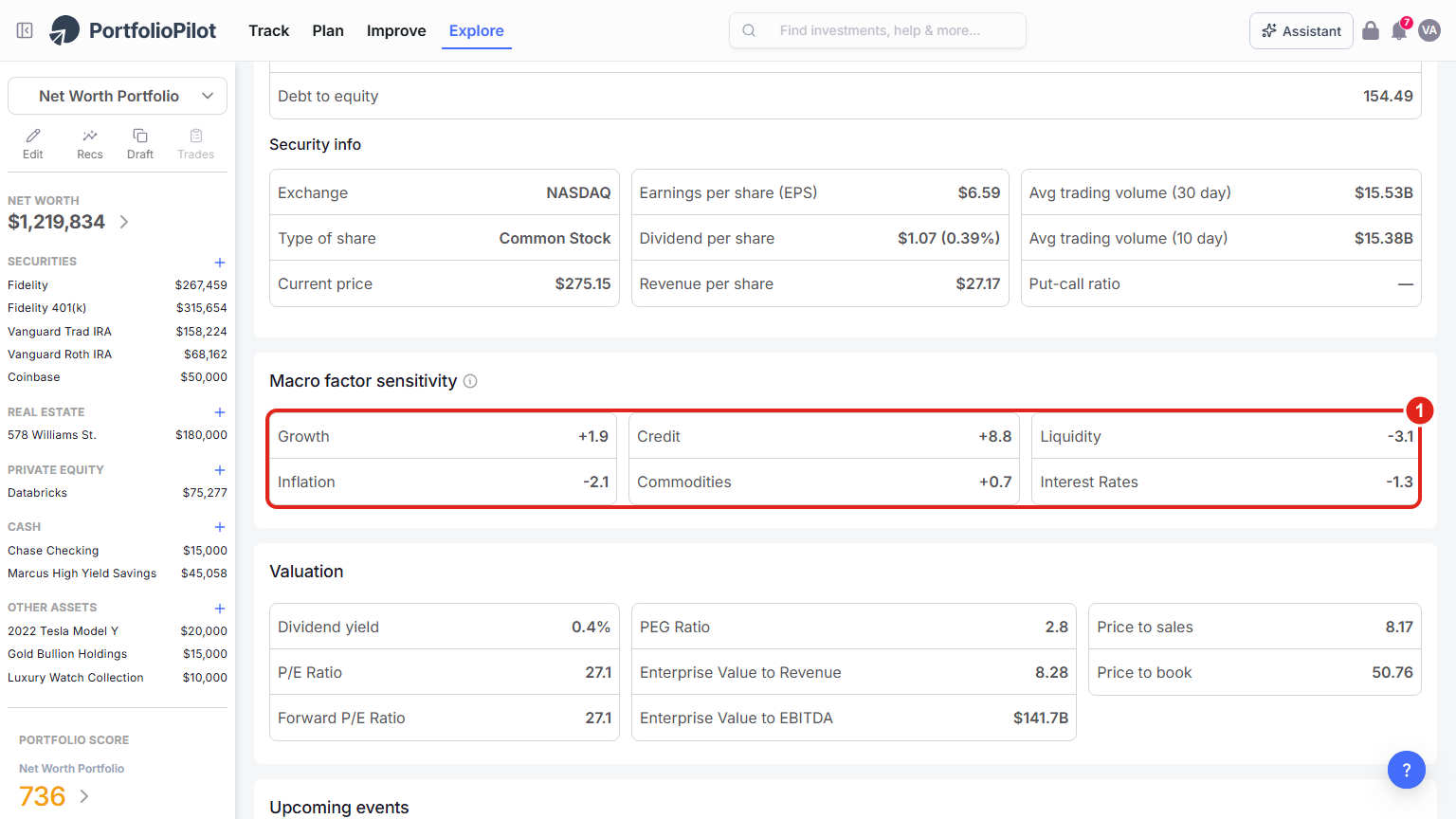Image resolution: width=1456 pixels, height=819 pixels.
Task: Expand the Net Worth Portfolio dropdown
Action: tap(118, 96)
